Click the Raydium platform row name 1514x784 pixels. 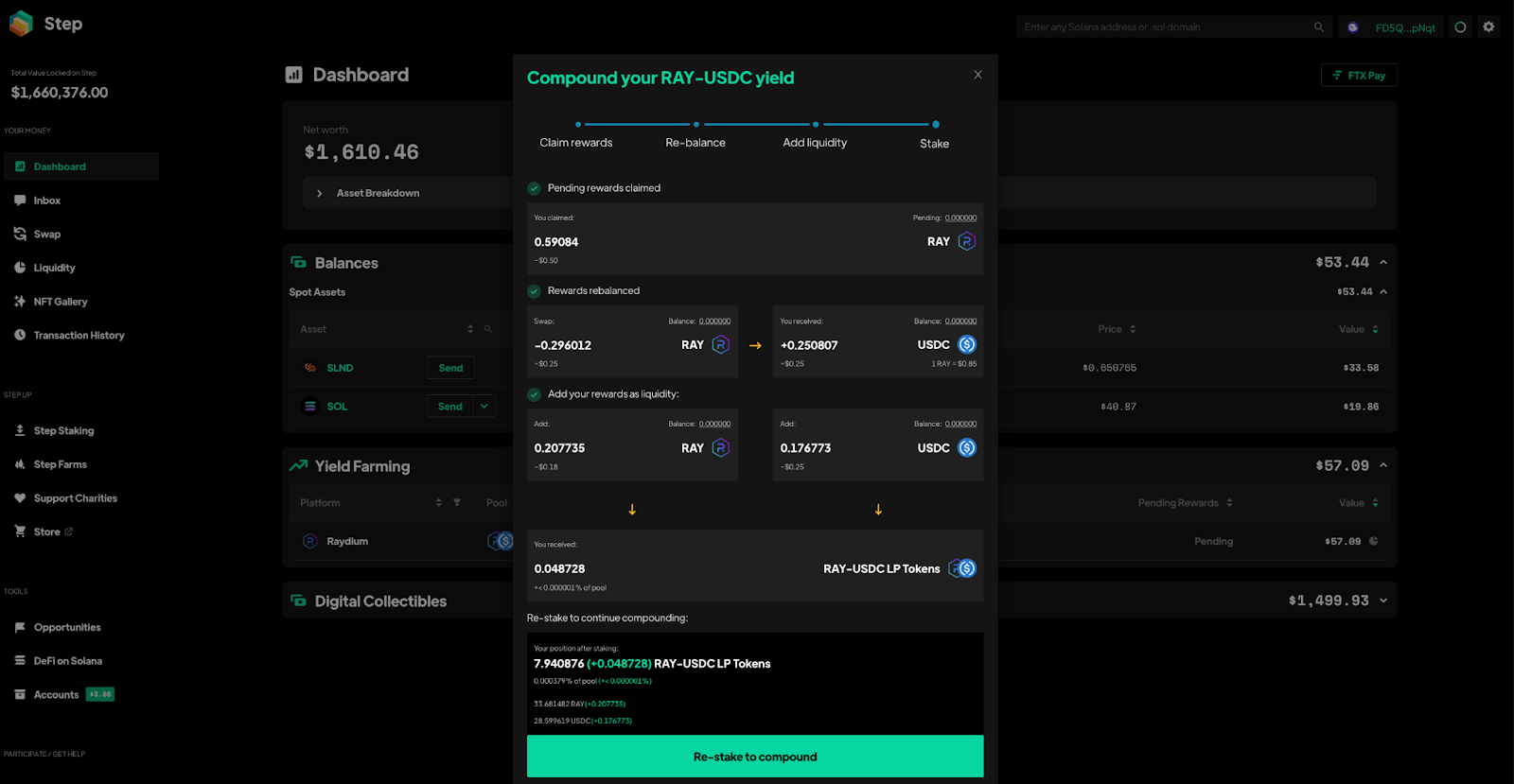tap(347, 542)
